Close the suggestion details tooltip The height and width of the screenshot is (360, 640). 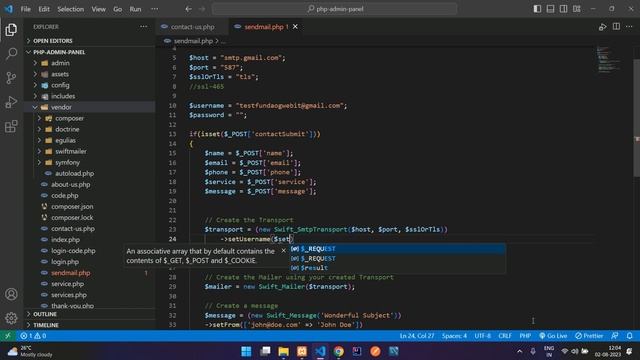pyautogui.click(x=284, y=251)
